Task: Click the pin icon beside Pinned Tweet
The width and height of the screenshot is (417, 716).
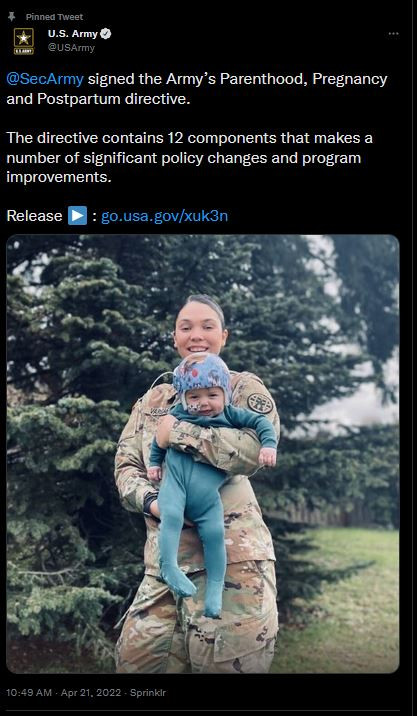Action: click(11, 17)
